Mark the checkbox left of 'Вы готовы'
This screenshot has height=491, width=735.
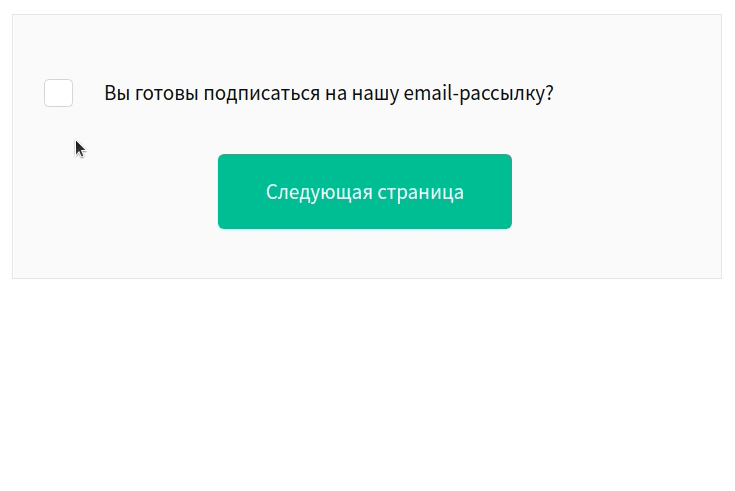pyautogui.click(x=59, y=93)
